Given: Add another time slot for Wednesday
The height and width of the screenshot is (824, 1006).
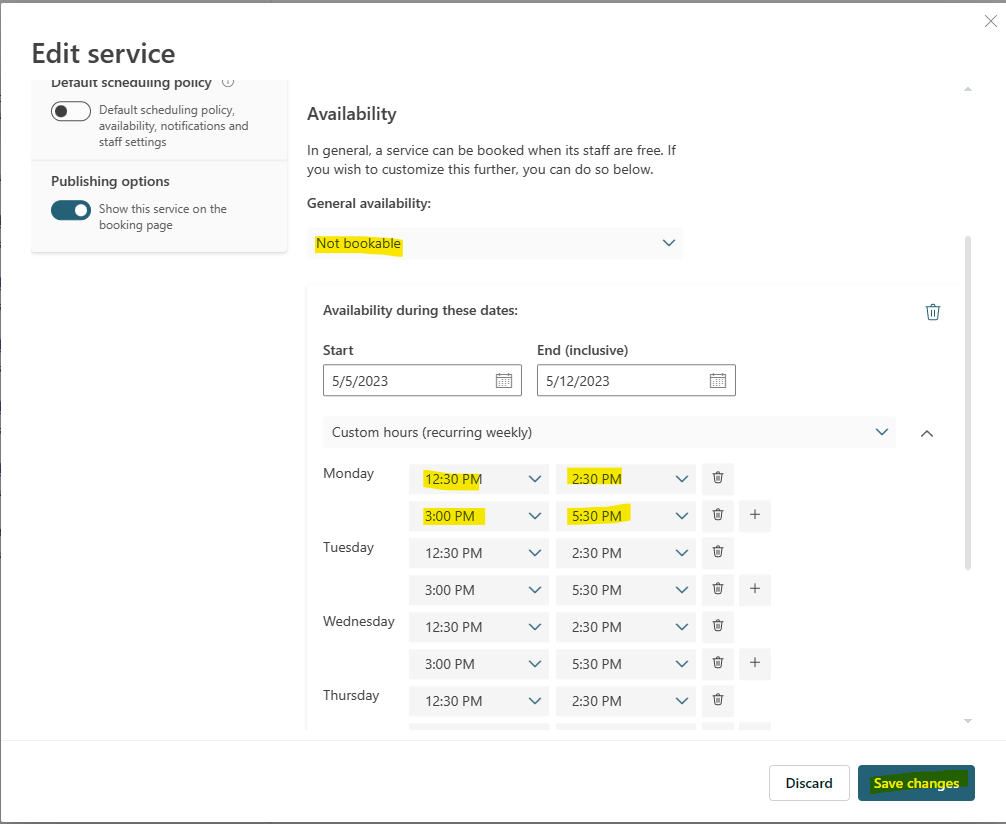Looking at the screenshot, I should tap(755, 663).
